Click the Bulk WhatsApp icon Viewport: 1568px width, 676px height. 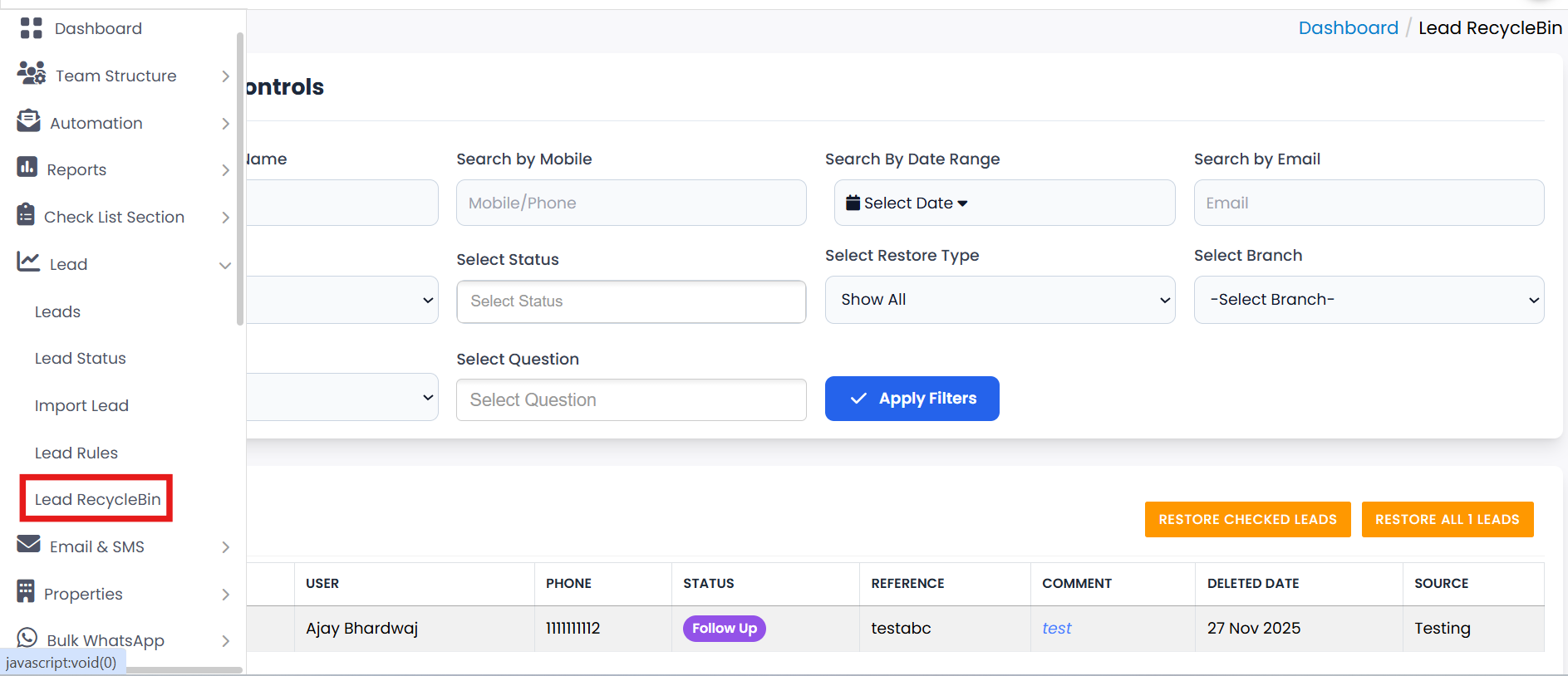27,638
